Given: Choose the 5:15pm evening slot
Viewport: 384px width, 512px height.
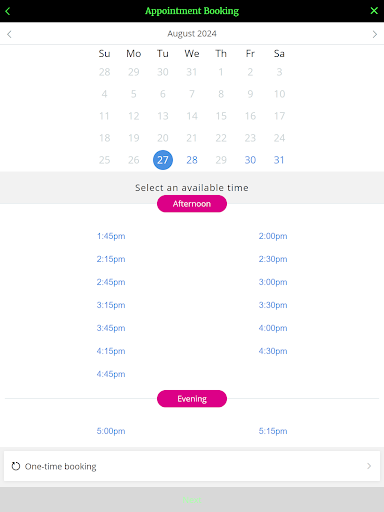Looking at the screenshot, I should (273, 431).
